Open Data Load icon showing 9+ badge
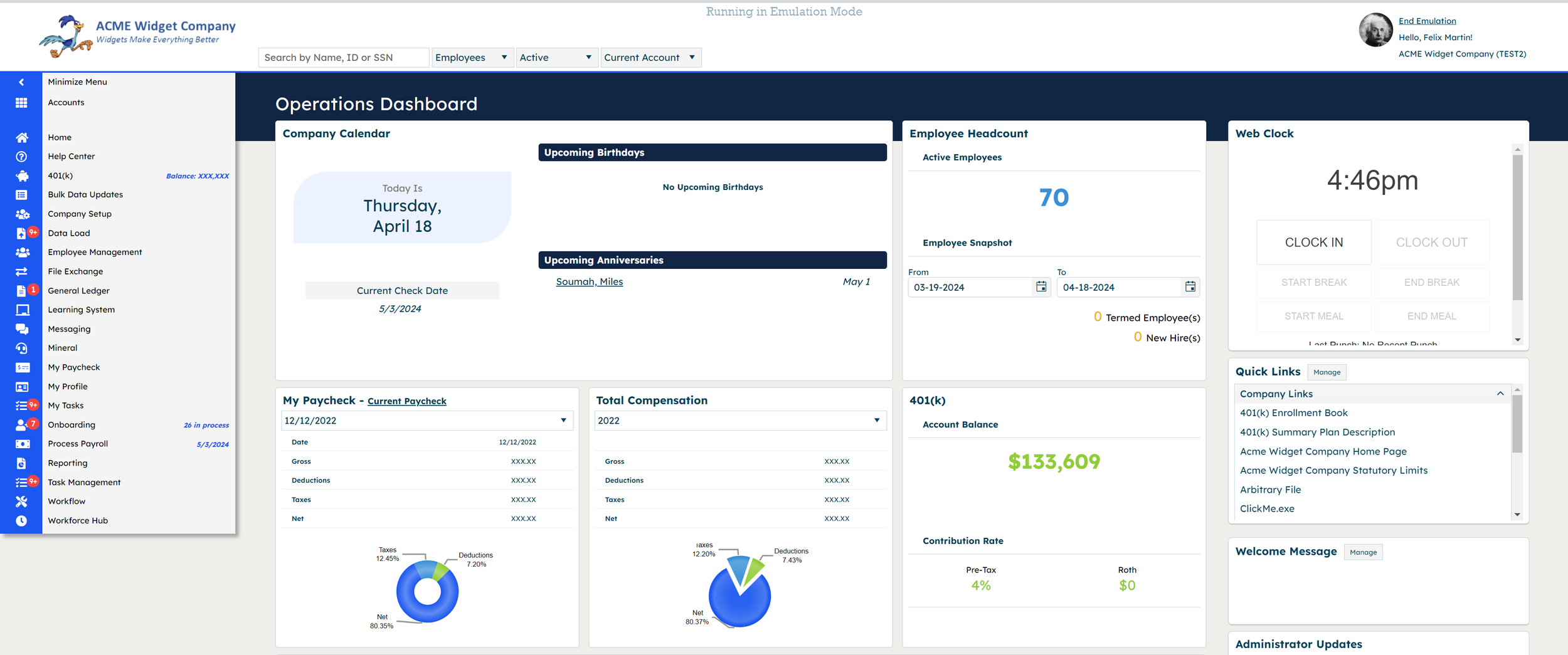Viewport: 1568px width, 655px height. (x=22, y=233)
